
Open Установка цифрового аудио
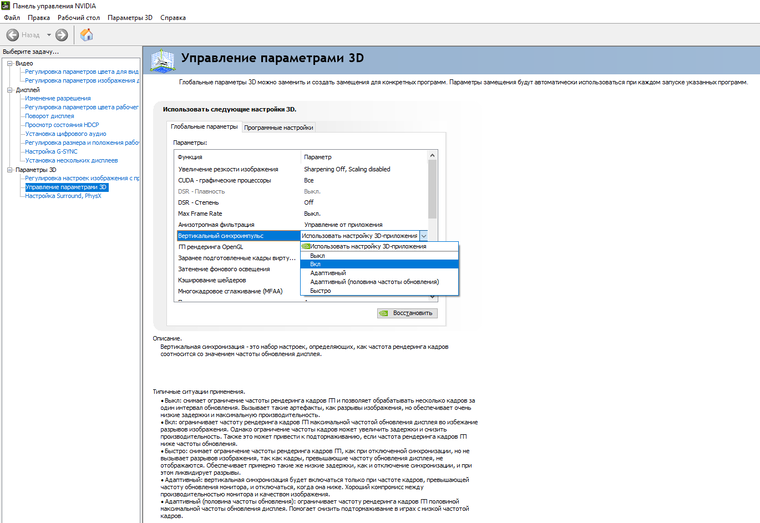coord(65,134)
